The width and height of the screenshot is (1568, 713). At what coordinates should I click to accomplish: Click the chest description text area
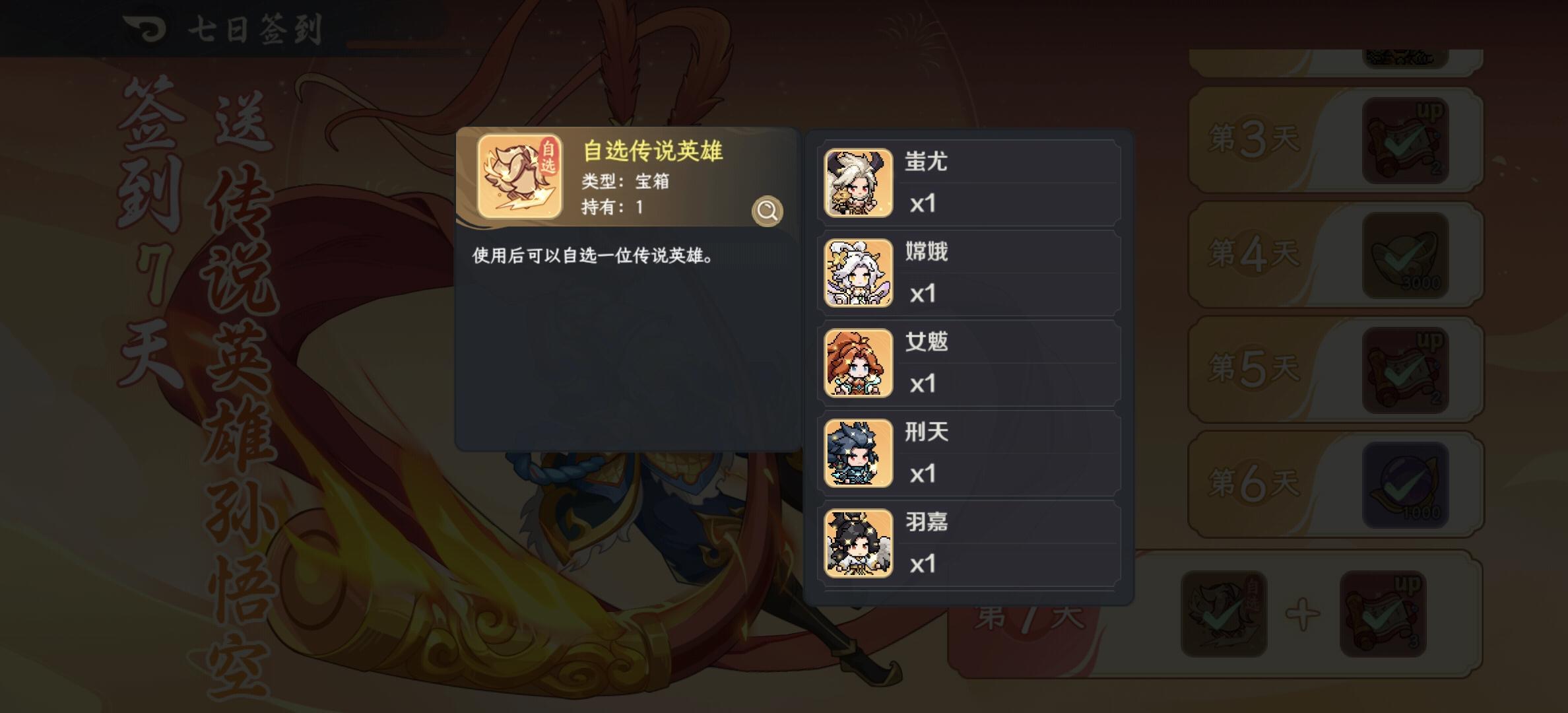point(593,255)
